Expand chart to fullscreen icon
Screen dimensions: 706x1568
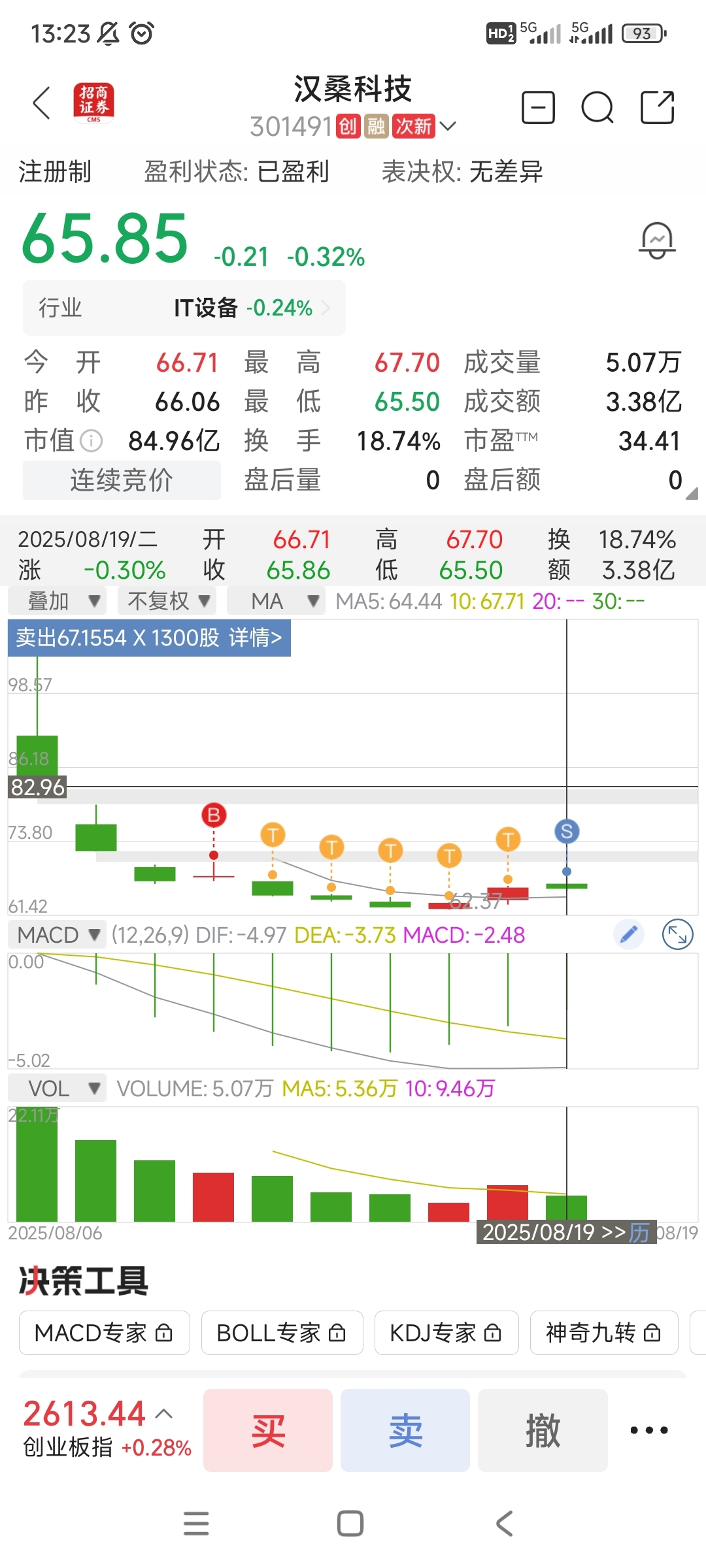(x=677, y=934)
